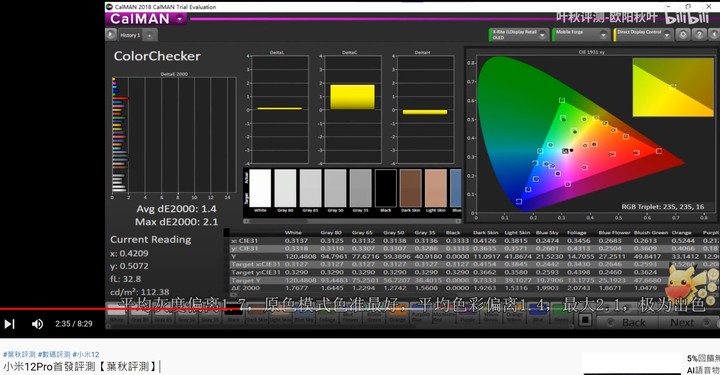
Task: Click the Target x:CIE31 row label
Action: [x=255, y=264]
